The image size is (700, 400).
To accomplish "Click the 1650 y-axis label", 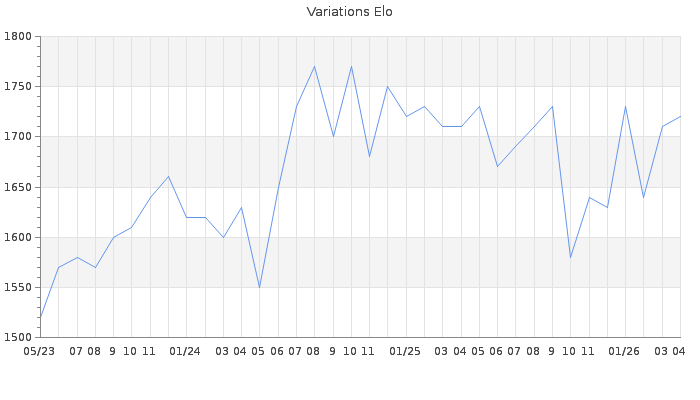I will point(17,187).
